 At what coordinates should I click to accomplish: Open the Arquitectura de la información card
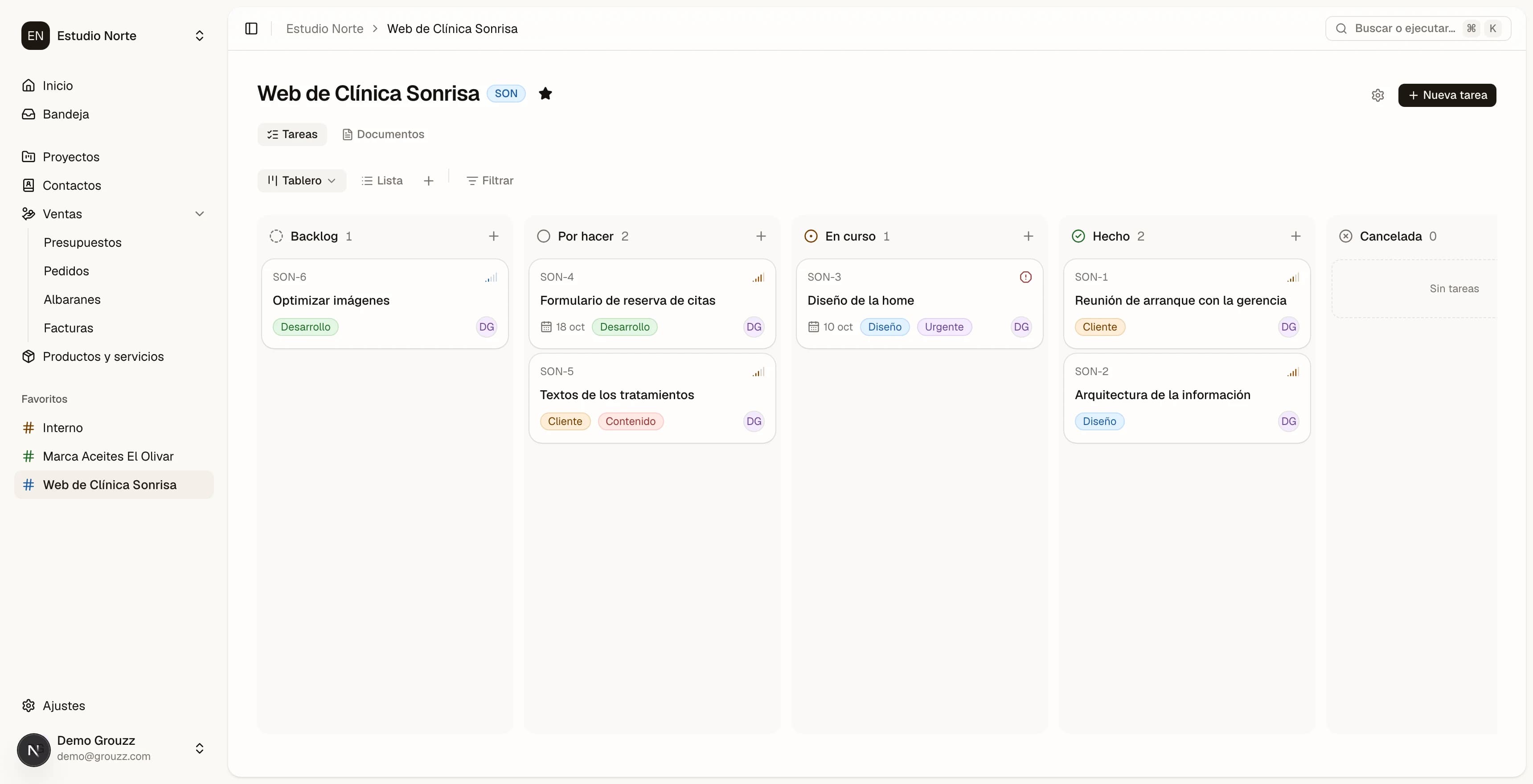(x=1187, y=398)
